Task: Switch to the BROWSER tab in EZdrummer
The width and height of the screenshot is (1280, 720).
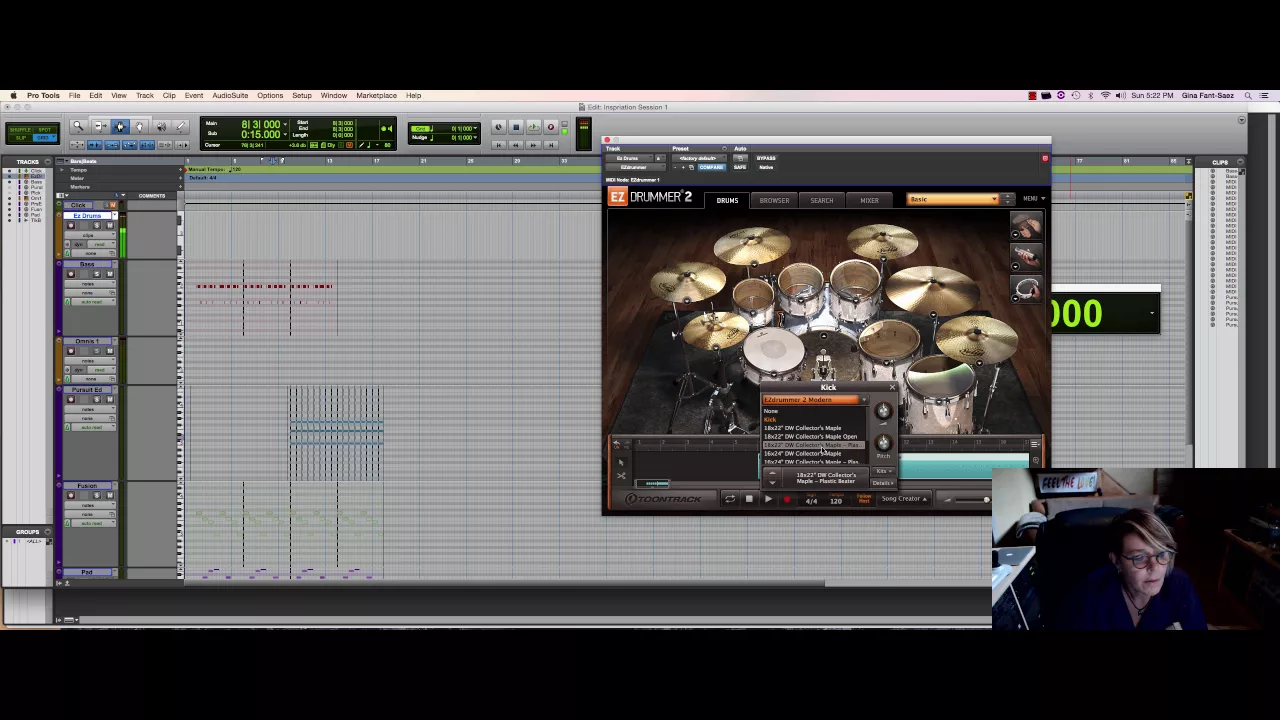Action: pos(774,201)
